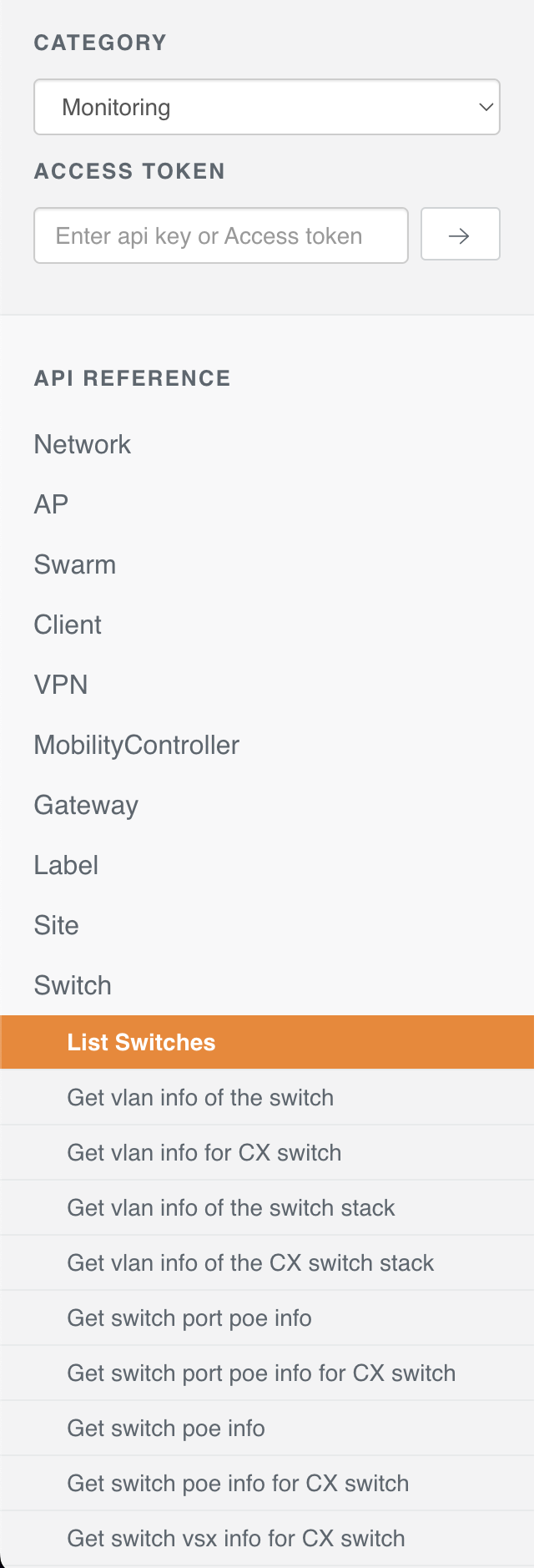Expand the Swarm section
Viewport: 539px width, 1568px height.
75,564
